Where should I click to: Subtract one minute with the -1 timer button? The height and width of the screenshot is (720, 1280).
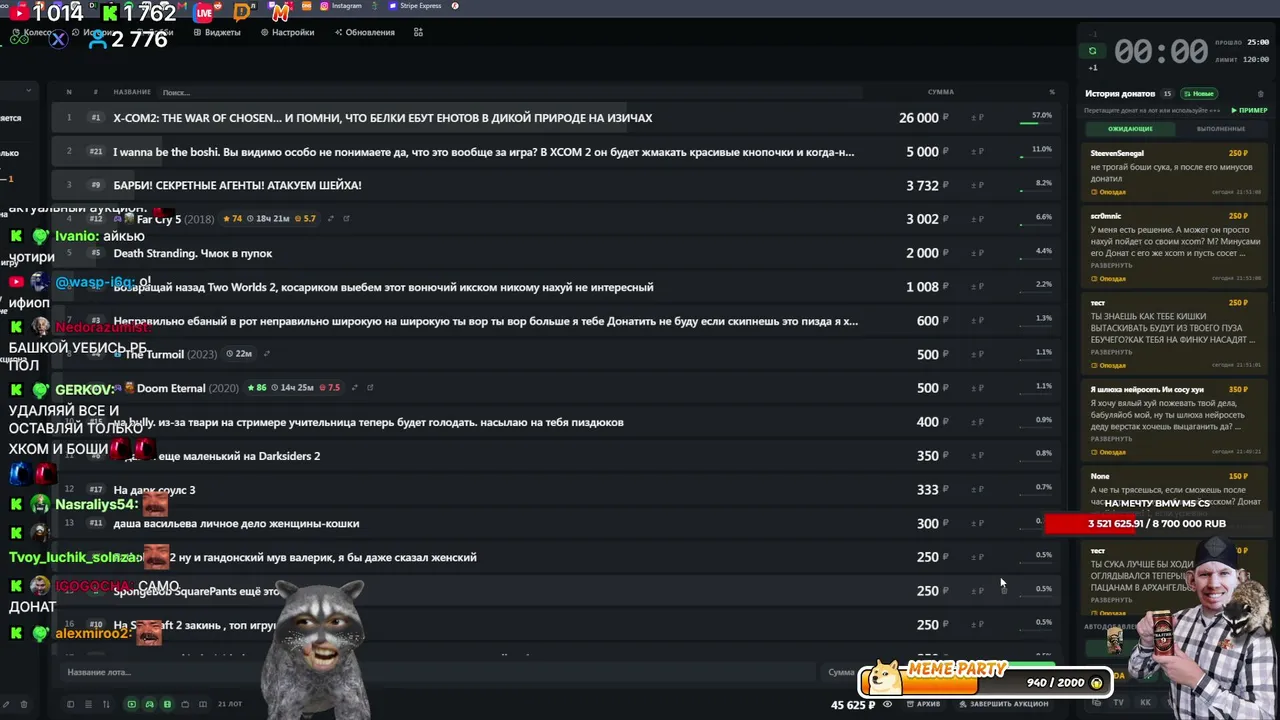click(1092, 35)
